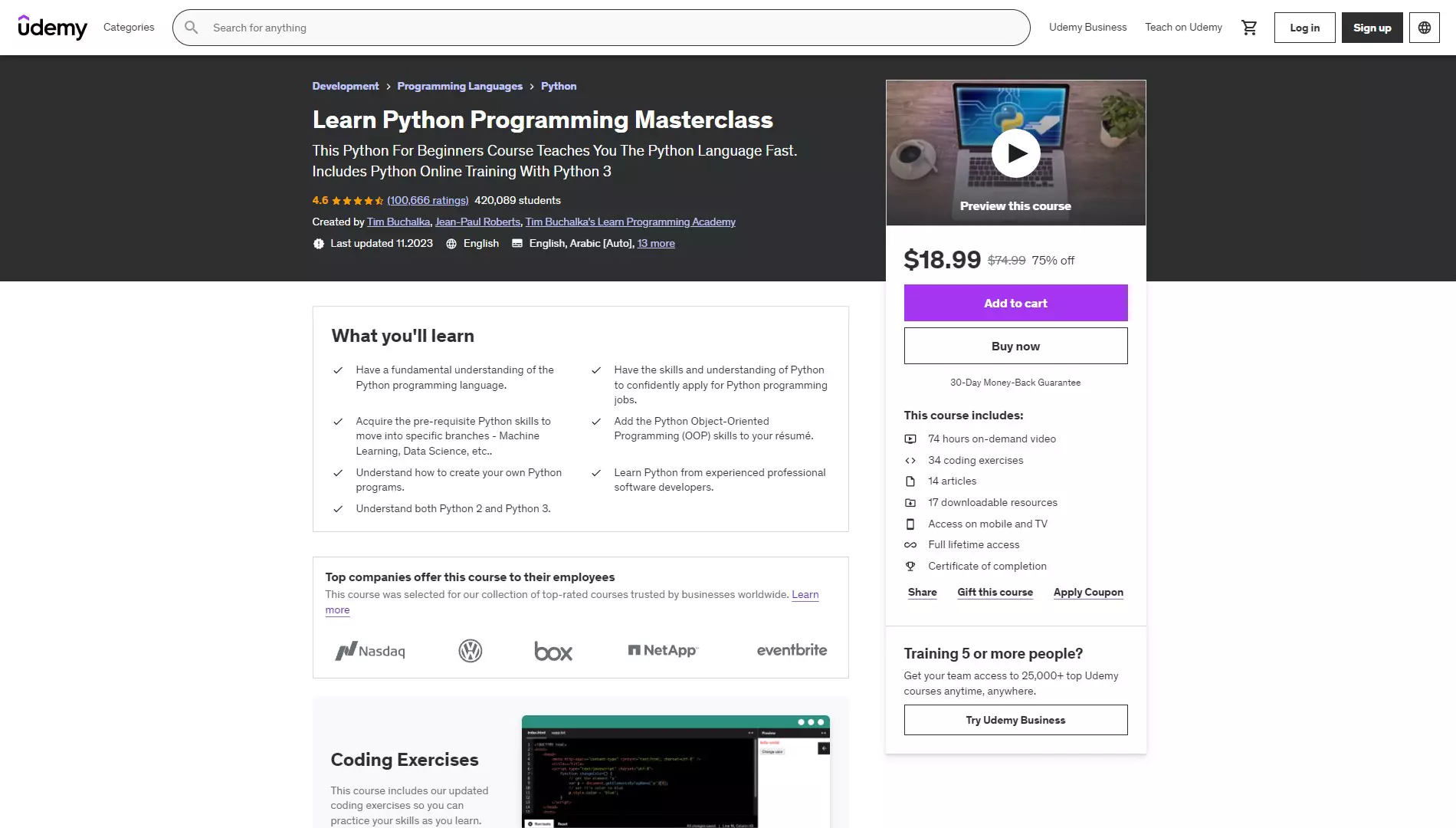Click the downloadable resources icon

[x=910, y=503]
